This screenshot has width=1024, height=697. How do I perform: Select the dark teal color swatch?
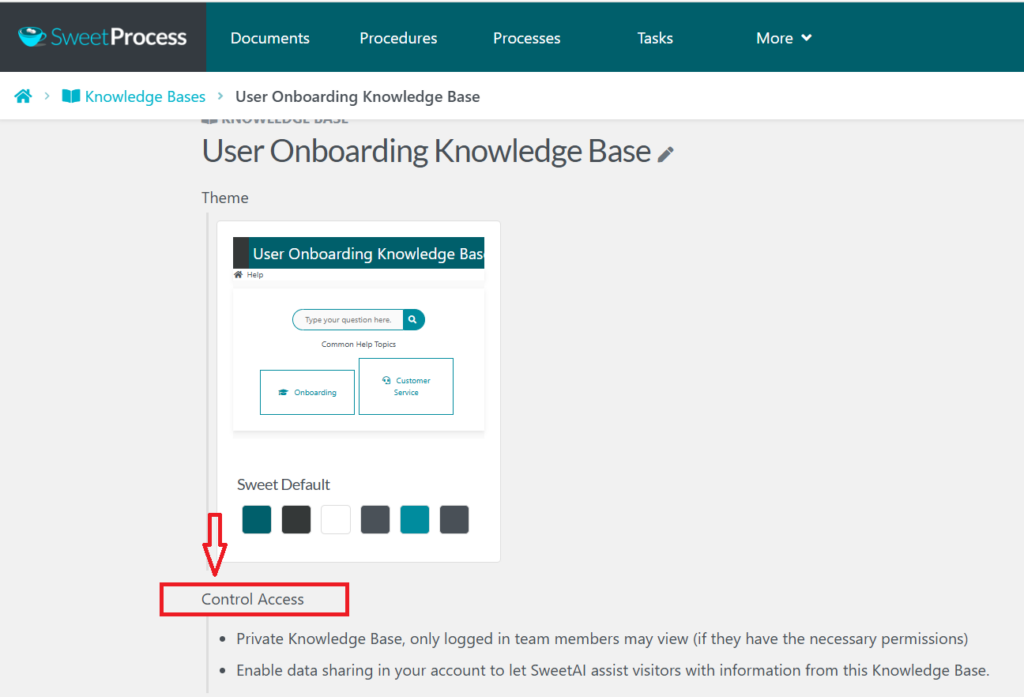257,519
